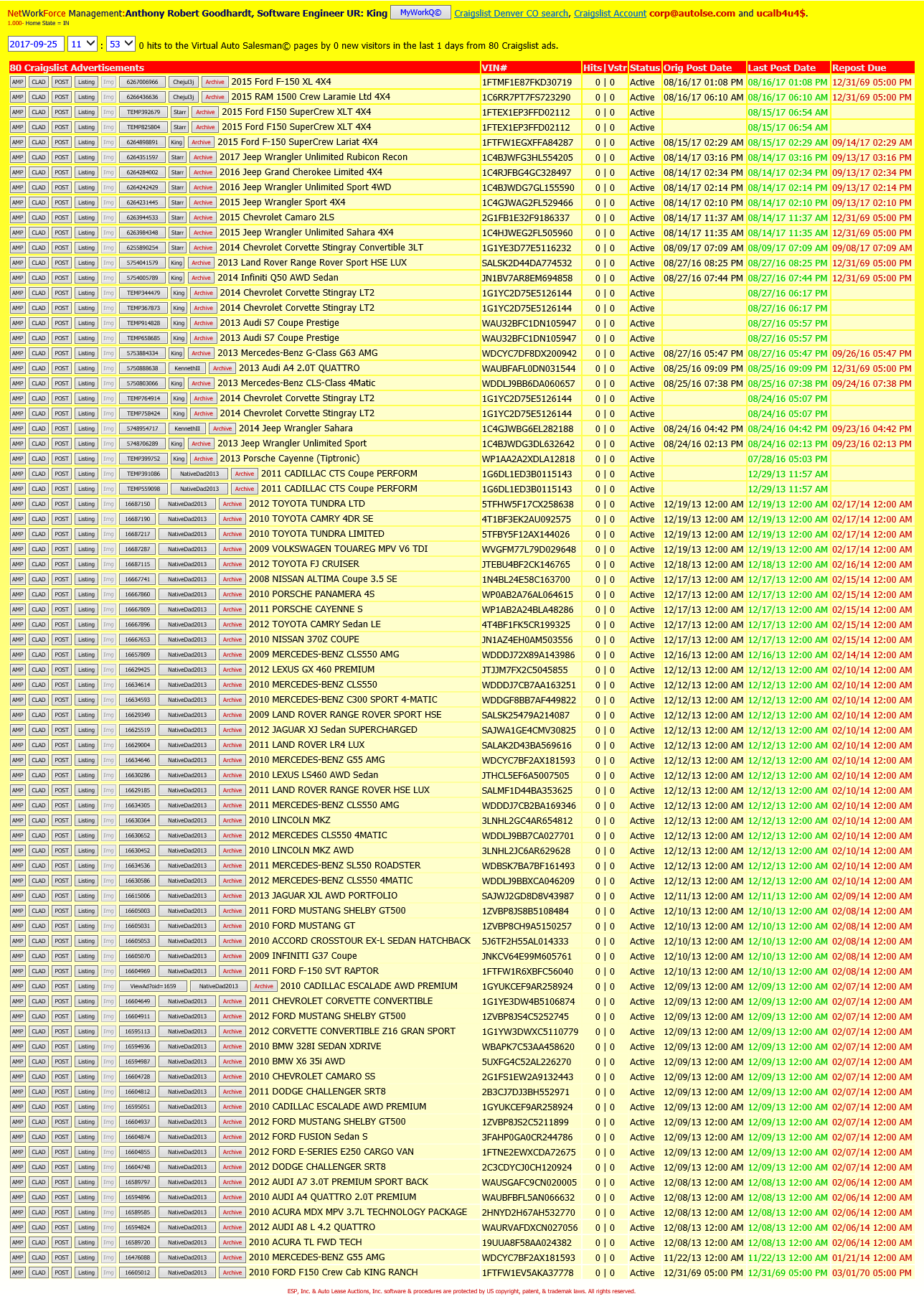The width and height of the screenshot is (924, 1299).
Task: Click POST for 2012 AUDI A8 L 4.2 QUATTRO
Action: coord(62,1227)
